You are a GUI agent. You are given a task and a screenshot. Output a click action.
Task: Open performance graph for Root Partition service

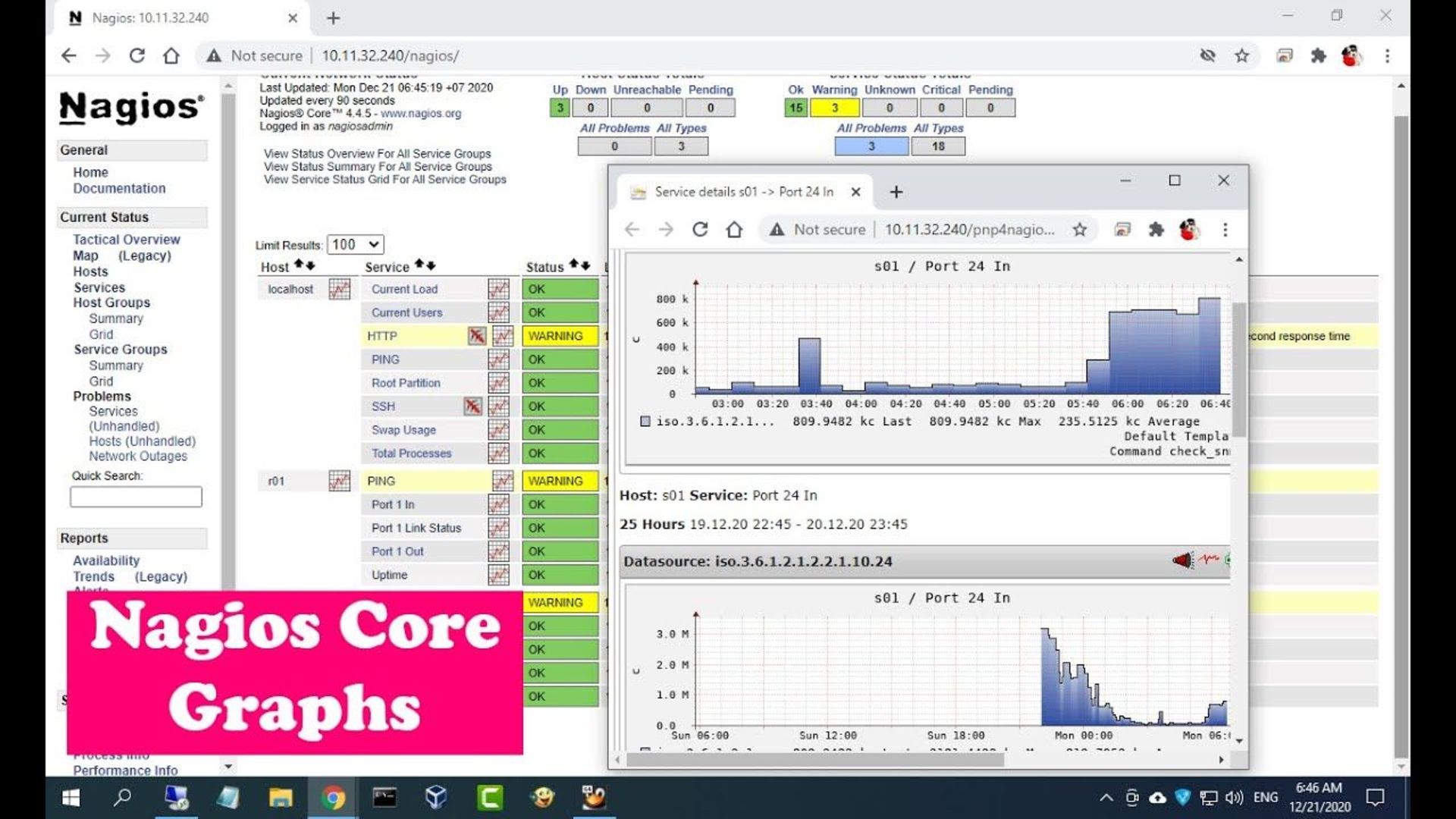498,383
